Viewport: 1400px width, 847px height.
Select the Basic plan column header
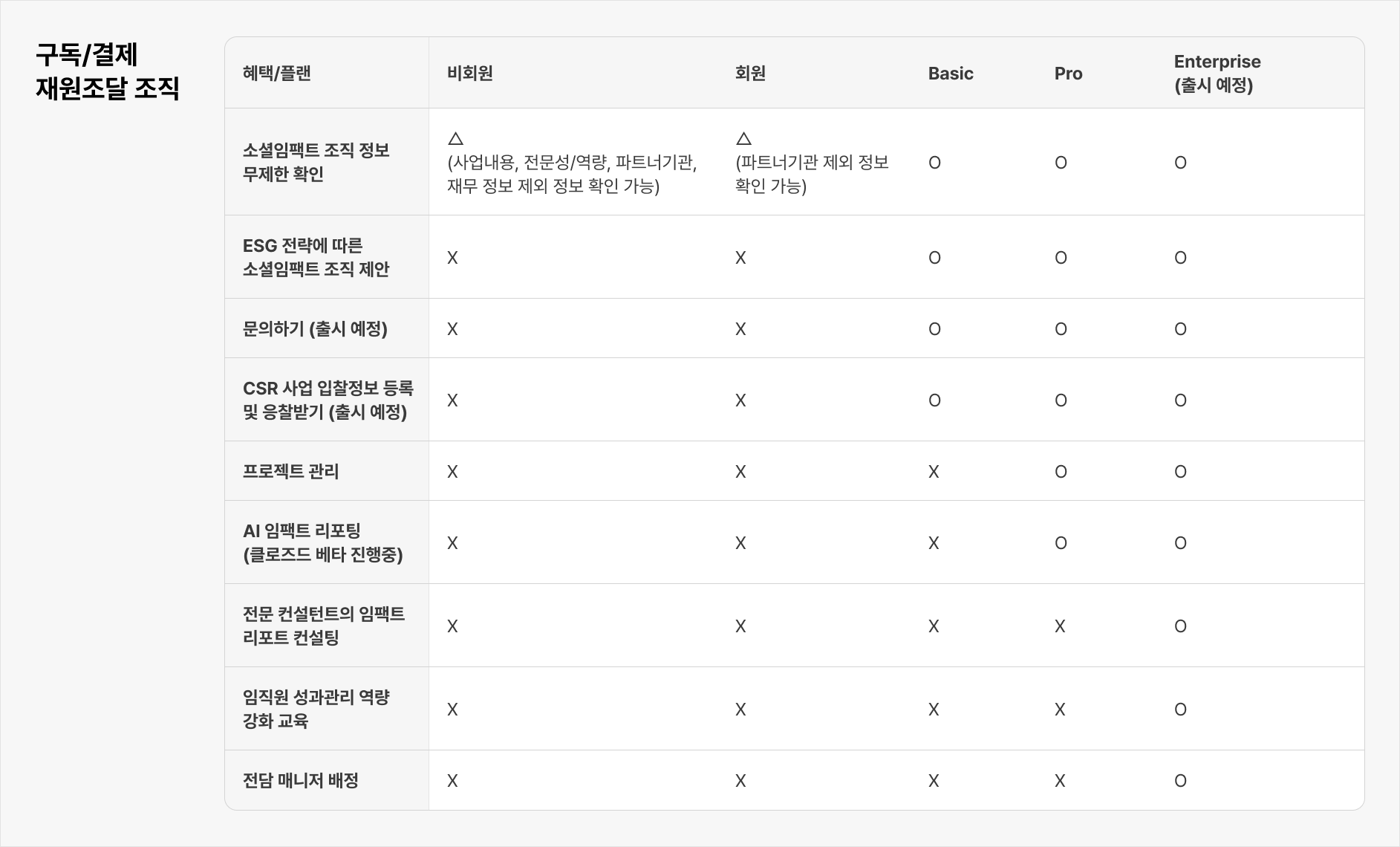951,74
